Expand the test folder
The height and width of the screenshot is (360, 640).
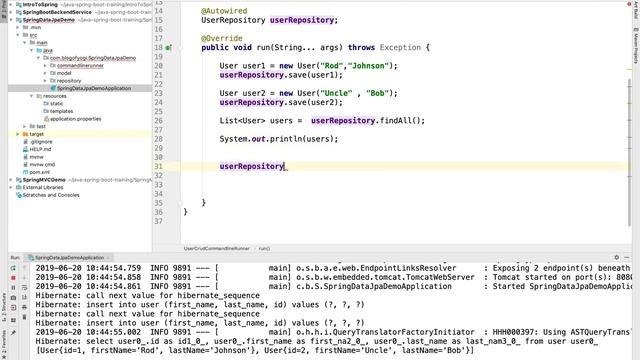click(x=25, y=127)
